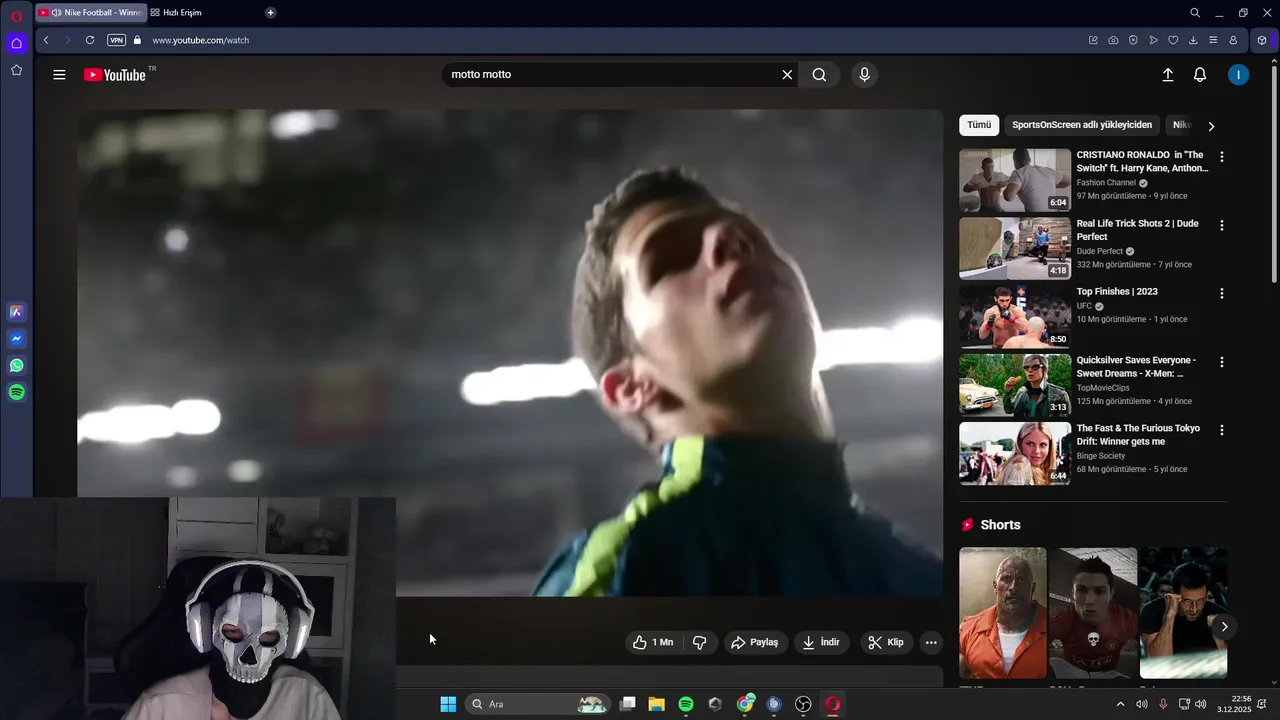Open Aria AI in Opera sidebar
This screenshot has width=1280, height=720.
click(x=16, y=312)
